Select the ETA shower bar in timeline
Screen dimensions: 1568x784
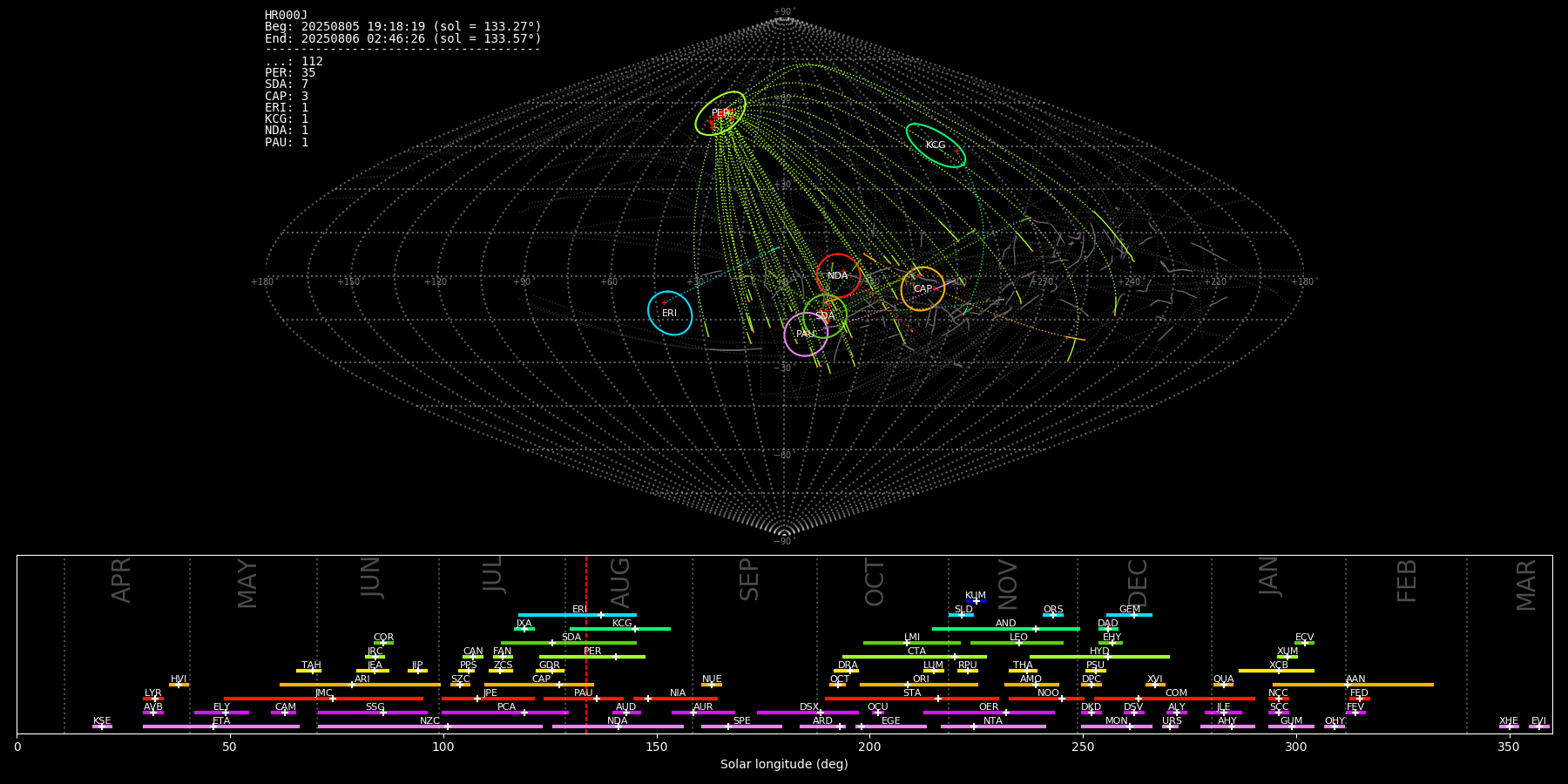221,727
